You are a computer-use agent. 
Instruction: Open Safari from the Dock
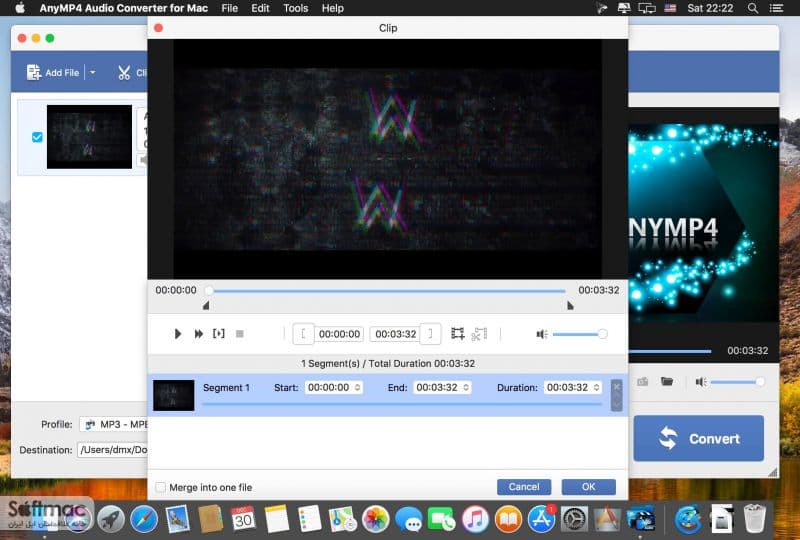click(144, 520)
